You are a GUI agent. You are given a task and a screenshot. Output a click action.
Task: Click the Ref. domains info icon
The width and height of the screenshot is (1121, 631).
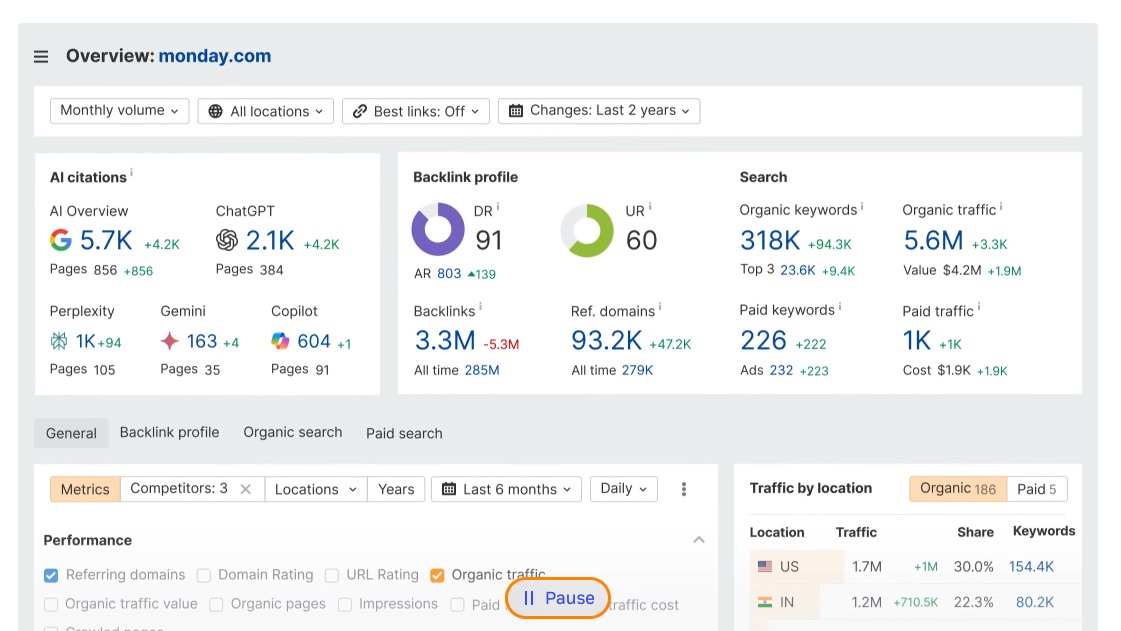[x=660, y=307]
